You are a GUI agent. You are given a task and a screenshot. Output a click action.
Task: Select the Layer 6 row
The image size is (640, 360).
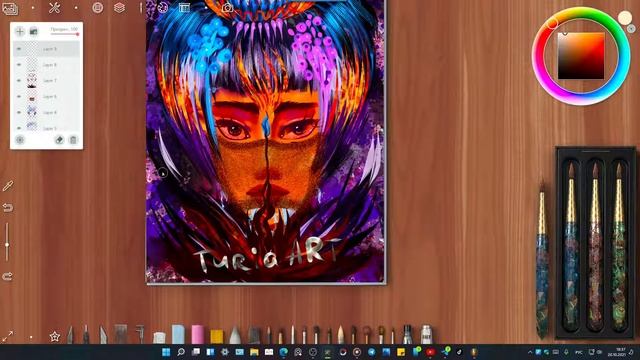pos(47,97)
